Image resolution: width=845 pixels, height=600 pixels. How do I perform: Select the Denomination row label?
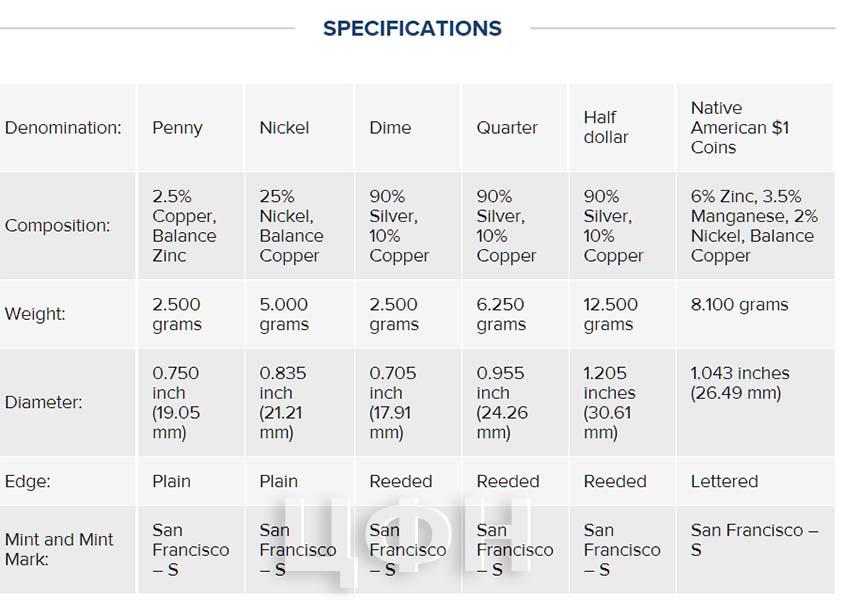click(x=63, y=128)
